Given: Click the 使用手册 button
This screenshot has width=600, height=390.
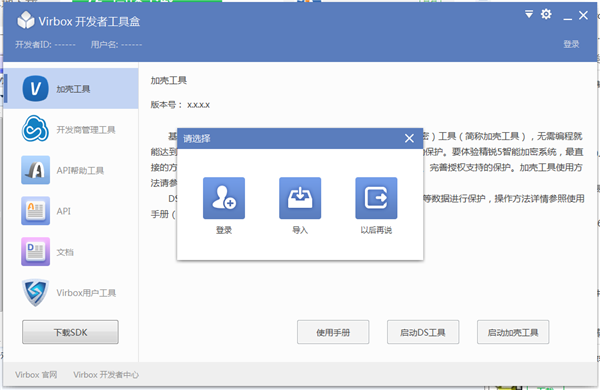Looking at the screenshot, I should point(333,332).
